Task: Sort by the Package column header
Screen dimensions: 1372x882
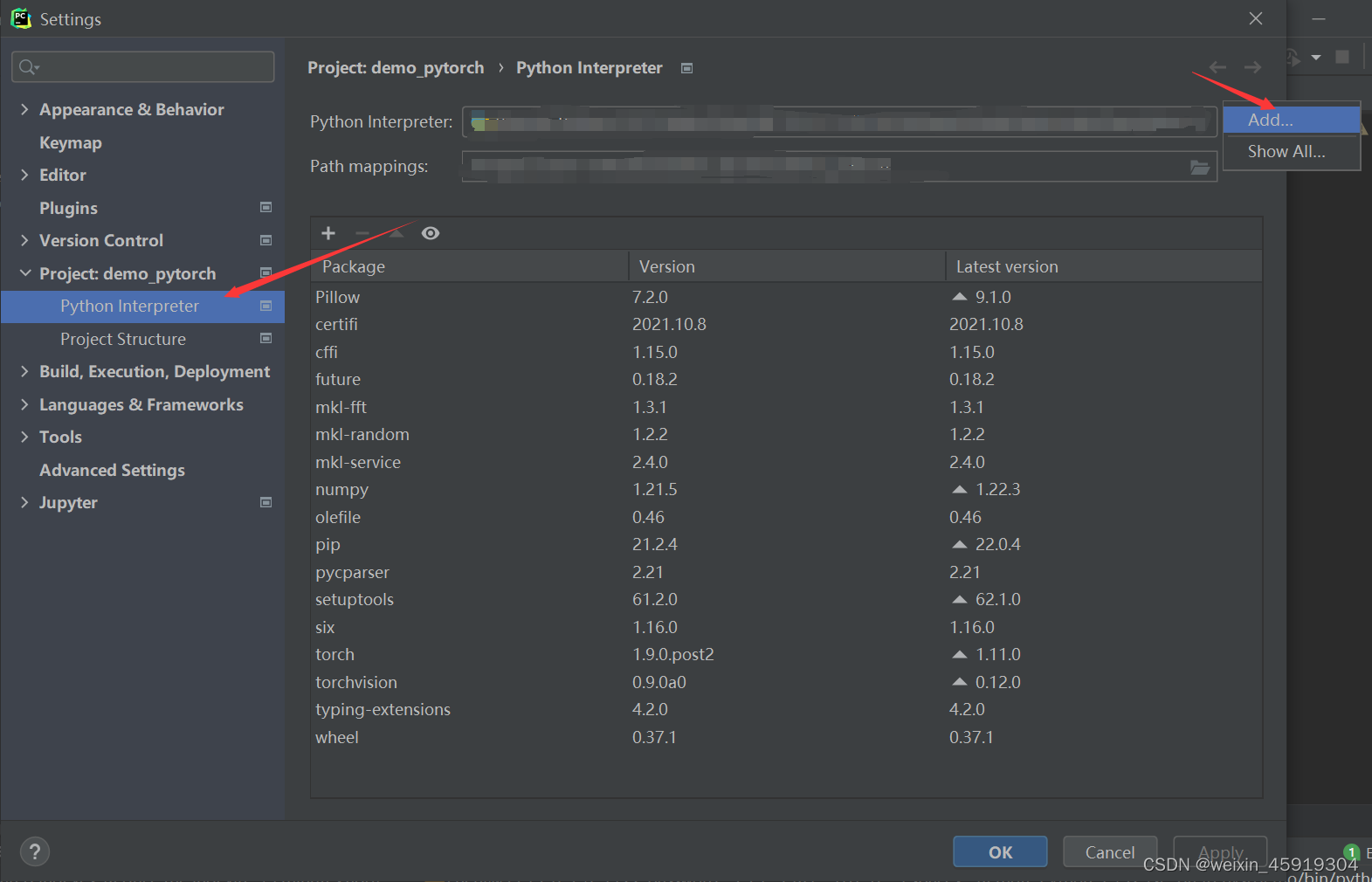Action: [x=470, y=266]
